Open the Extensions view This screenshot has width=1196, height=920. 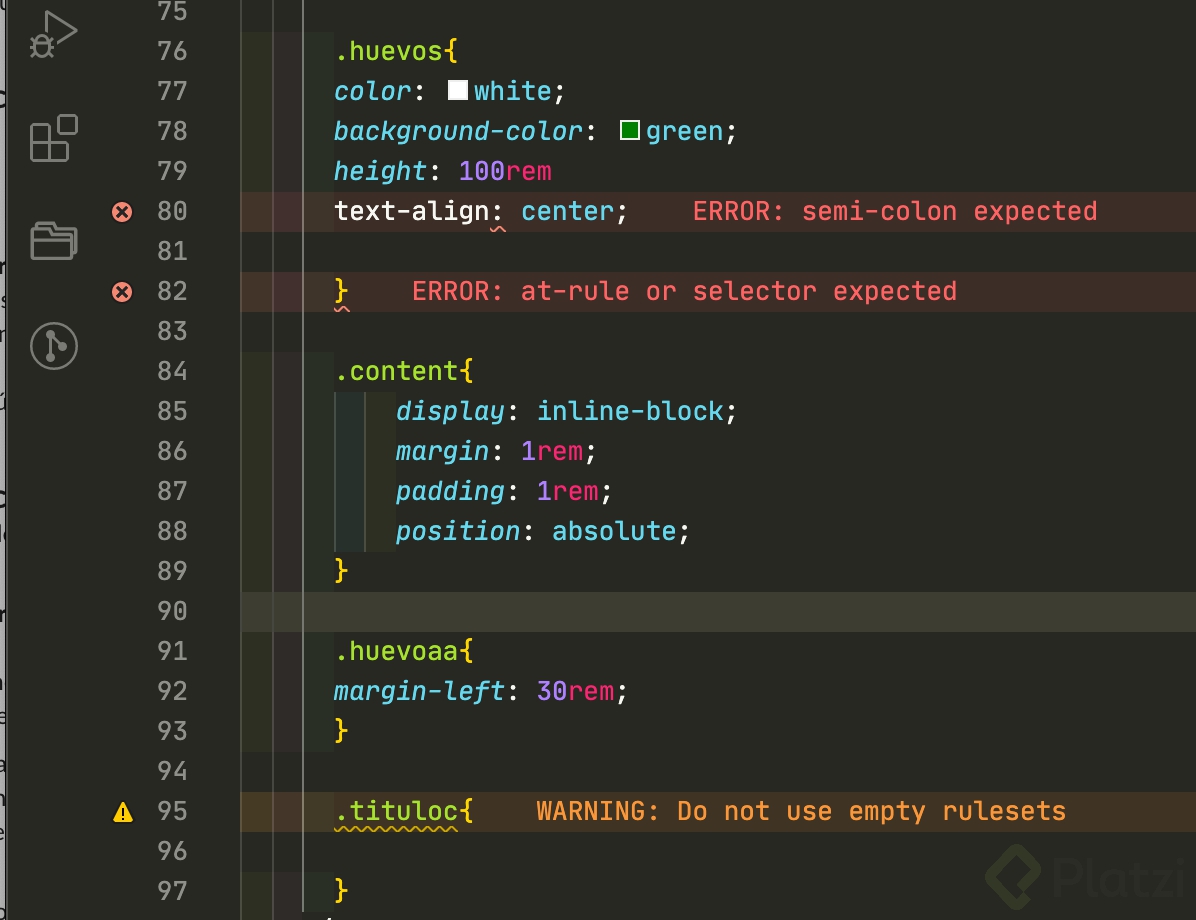[x=53, y=138]
